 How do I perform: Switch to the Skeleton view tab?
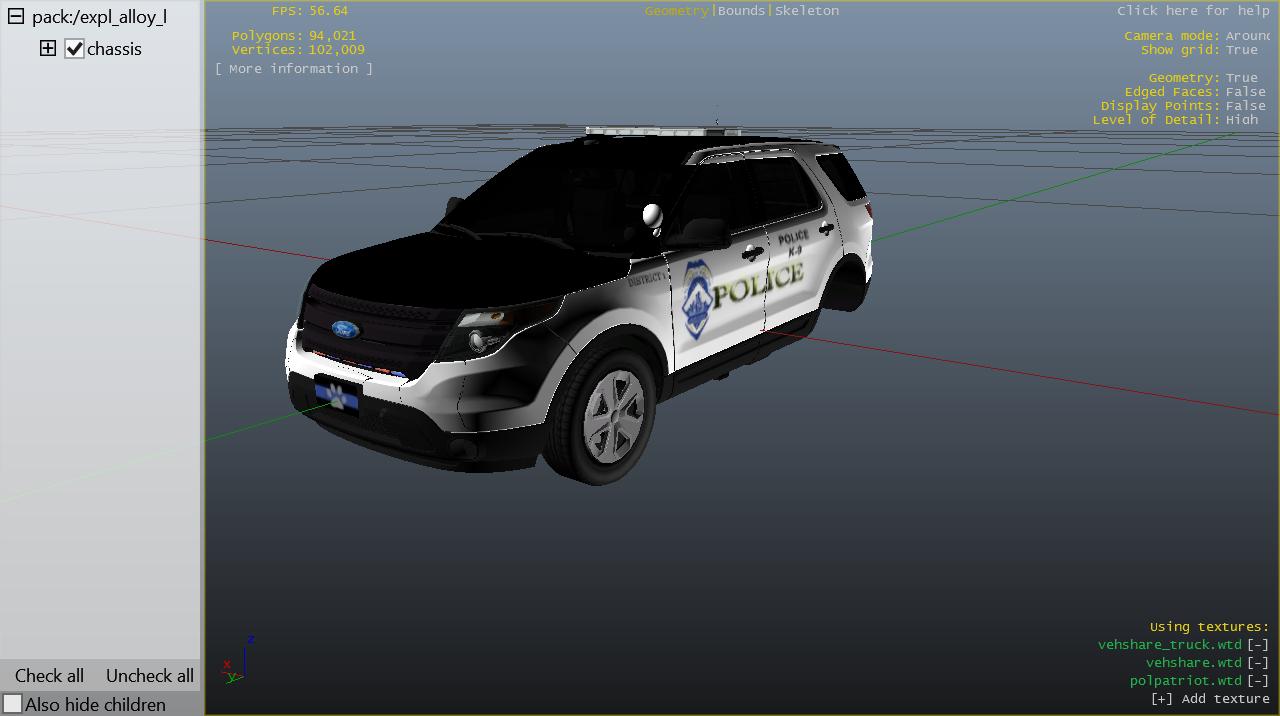point(807,11)
